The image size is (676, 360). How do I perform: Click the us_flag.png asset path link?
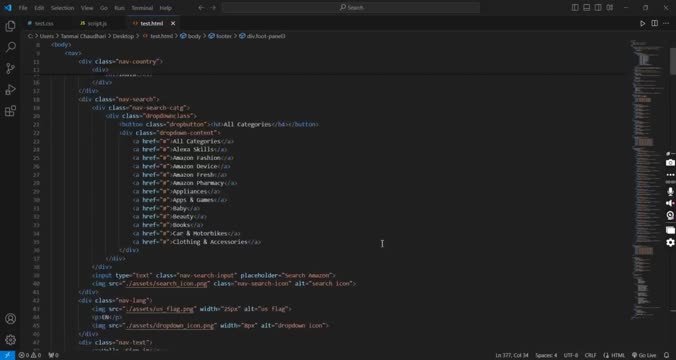click(160, 309)
